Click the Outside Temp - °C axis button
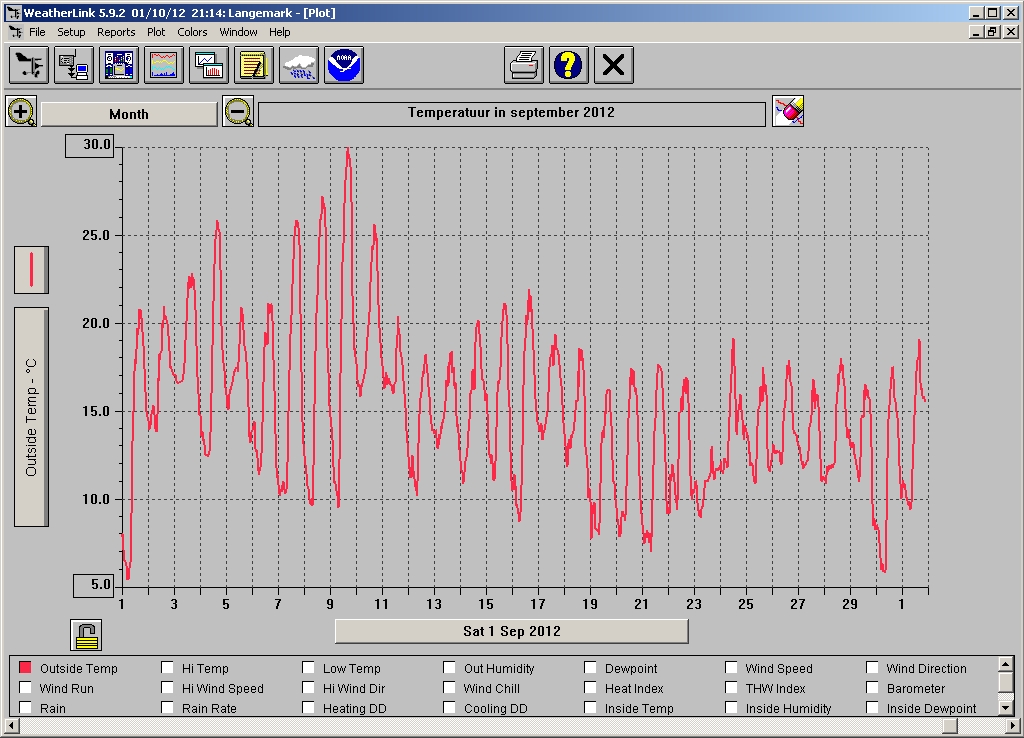The width and height of the screenshot is (1024, 738). pos(31,417)
